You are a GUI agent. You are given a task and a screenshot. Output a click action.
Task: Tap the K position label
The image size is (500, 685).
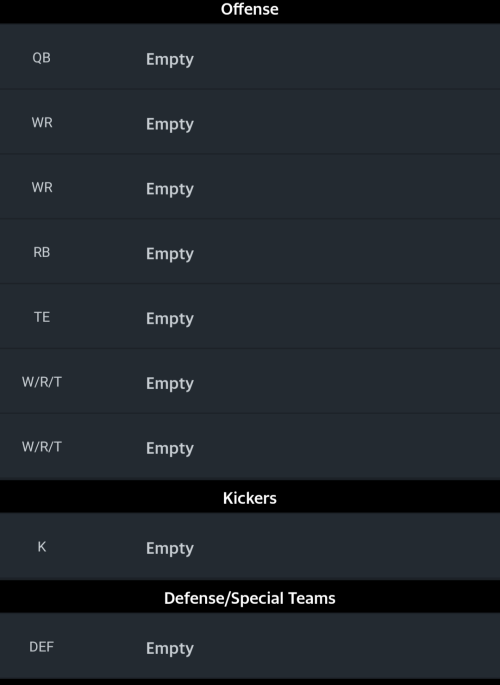click(x=41, y=547)
